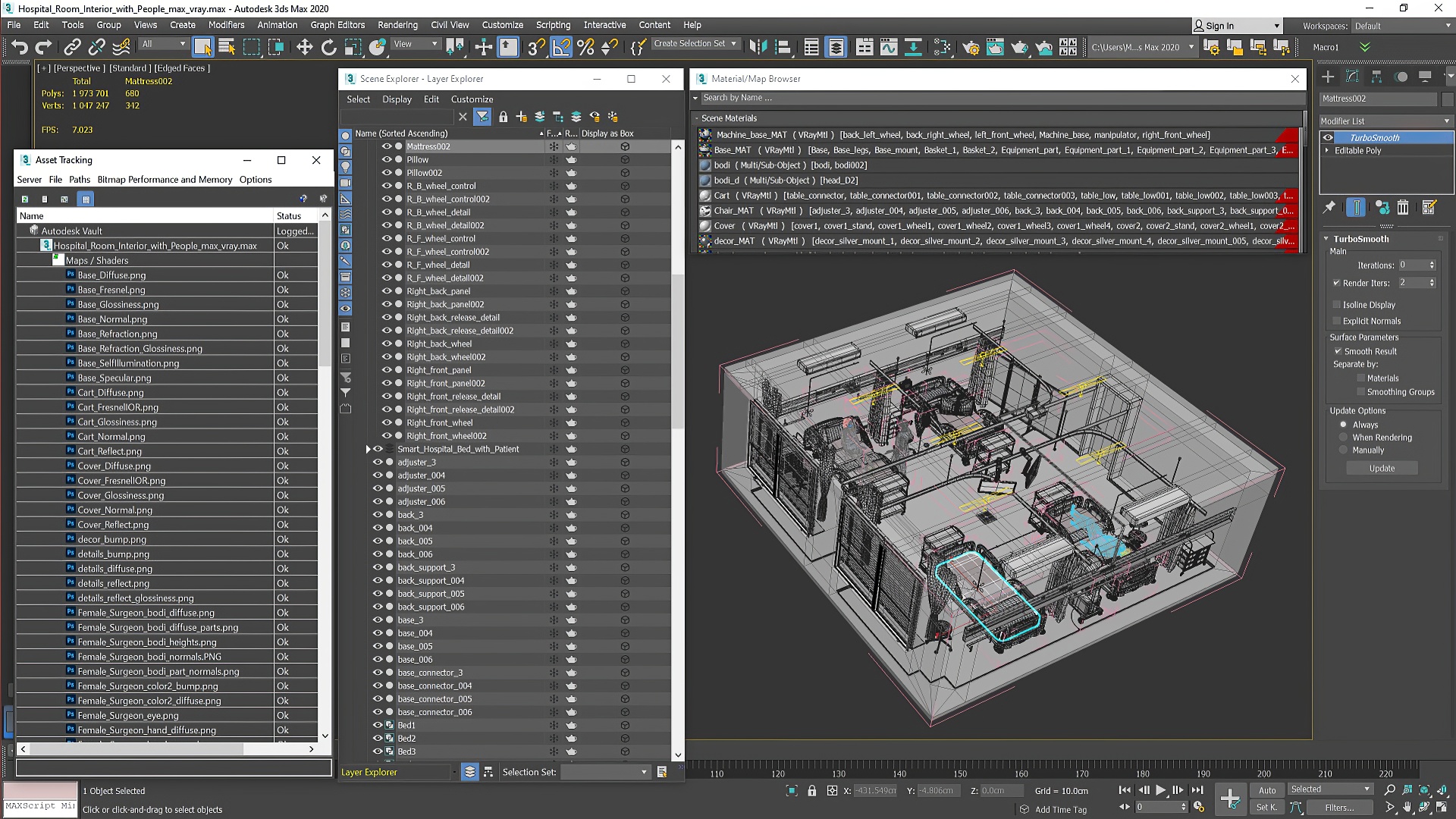1456x819 pixels.
Task: Uncheck the Render Iters checkbox
Action: (1337, 283)
